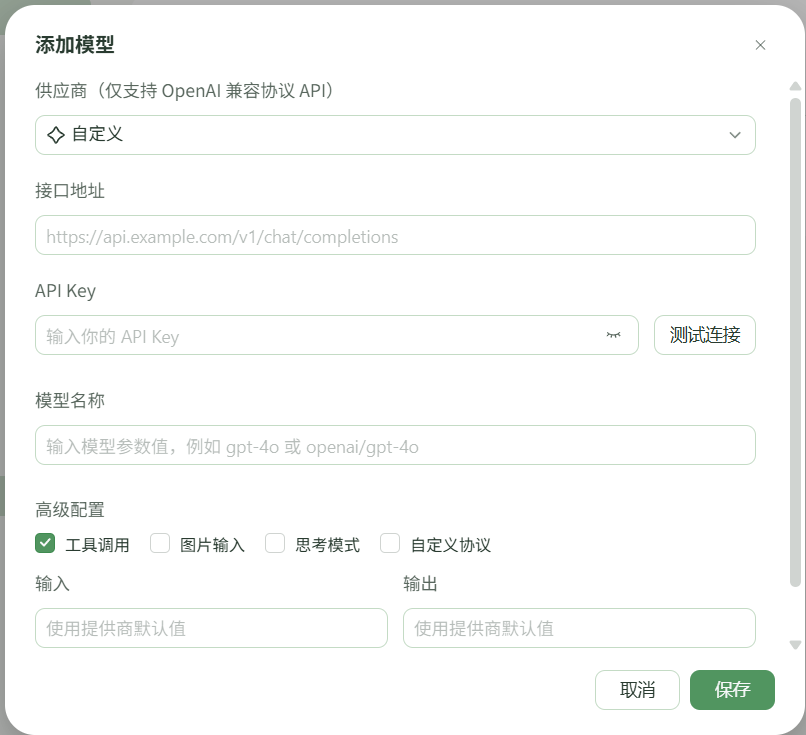Viewport: 806px width, 735px height.
Task: Click the vertical scrollbar thumb
Action: point(795,342)
